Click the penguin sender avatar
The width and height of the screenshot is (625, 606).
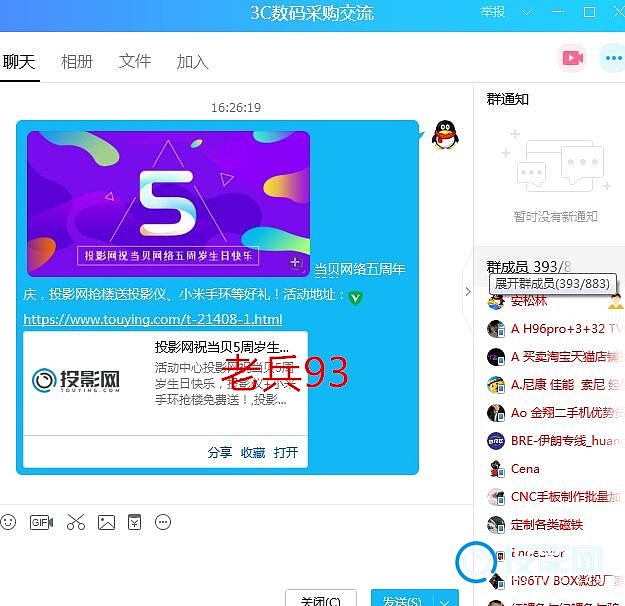click(445, 135)
